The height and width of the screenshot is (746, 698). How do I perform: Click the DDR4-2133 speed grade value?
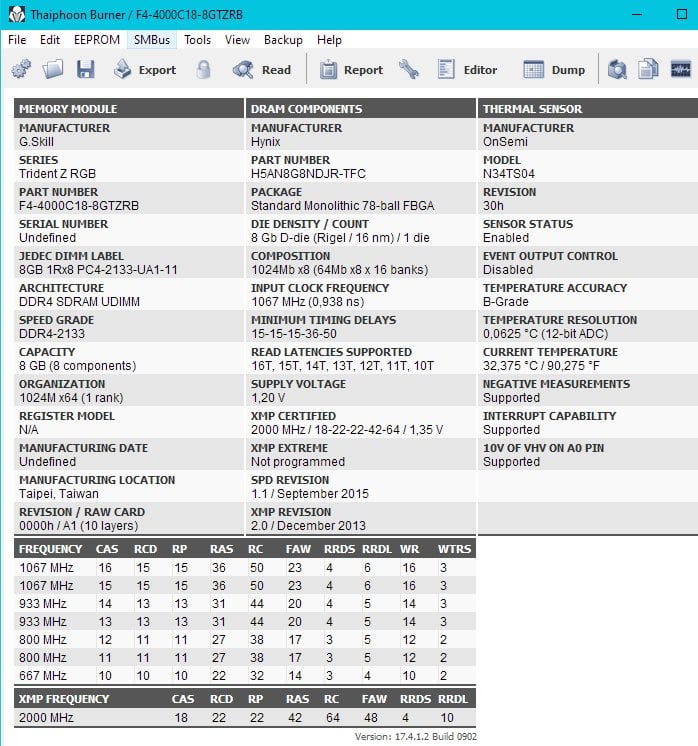(x=52, y=334)
